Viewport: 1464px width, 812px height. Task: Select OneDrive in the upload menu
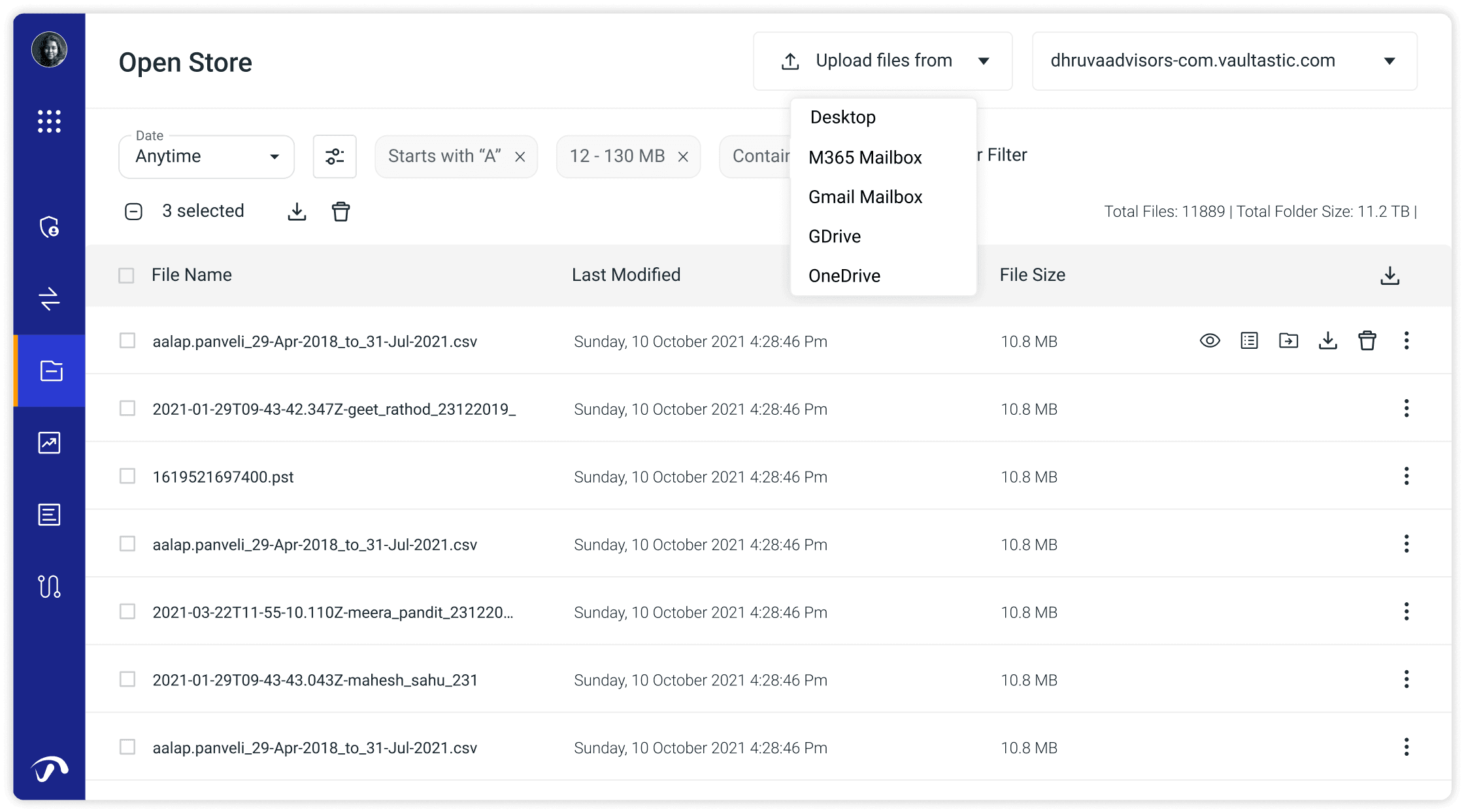[x=844, y=276]
